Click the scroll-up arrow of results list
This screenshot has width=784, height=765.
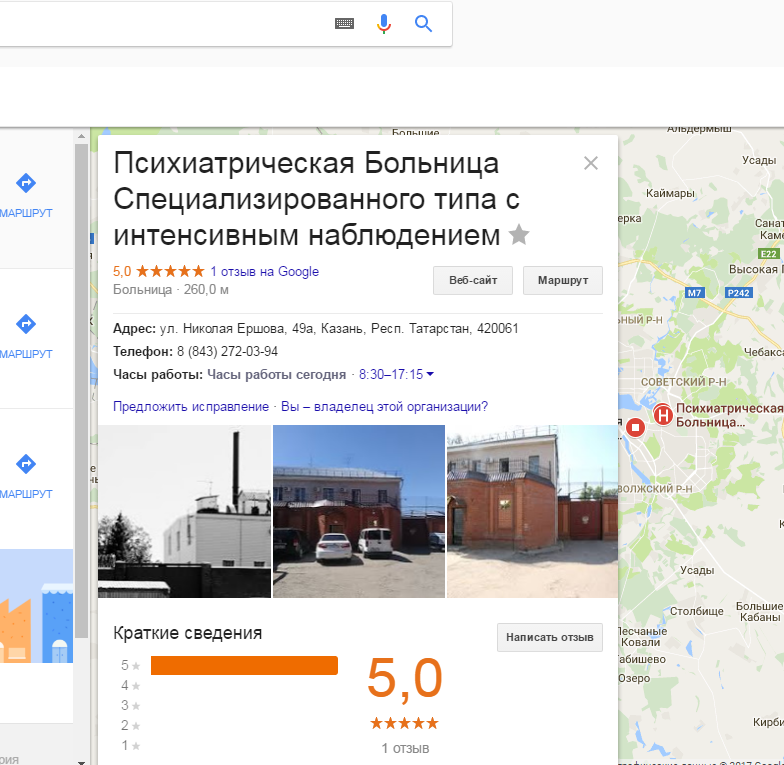tap(82, 136)
